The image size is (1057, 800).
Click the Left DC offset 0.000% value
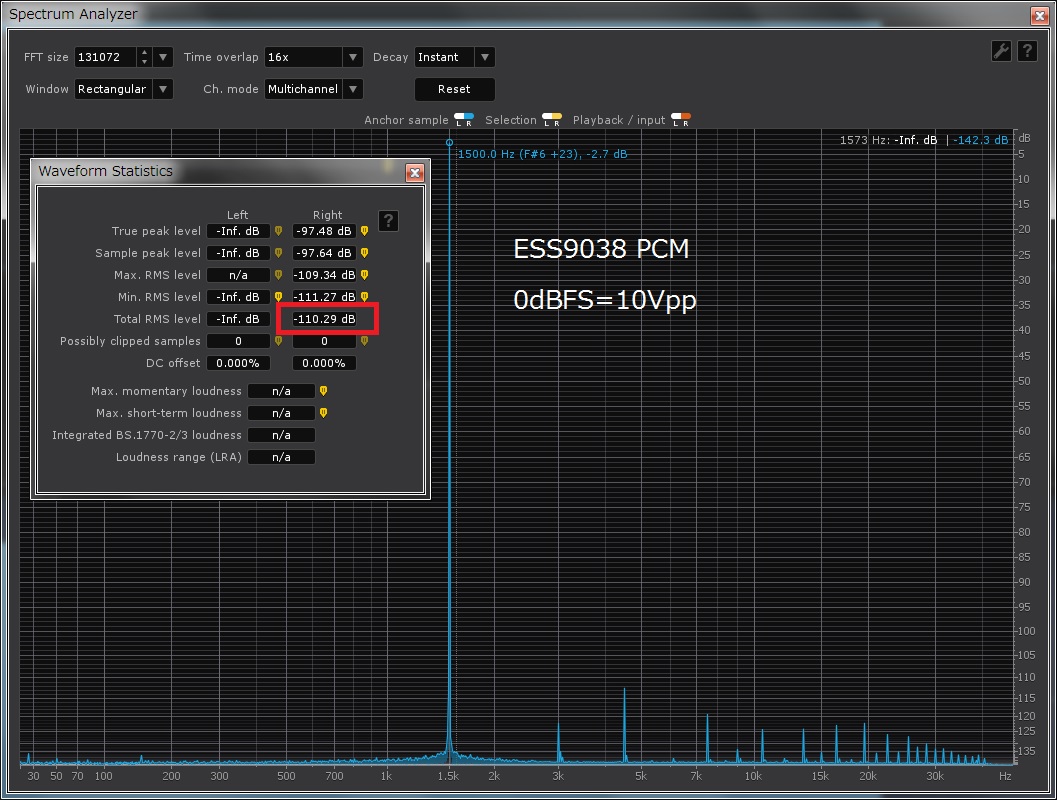[238, 363]
